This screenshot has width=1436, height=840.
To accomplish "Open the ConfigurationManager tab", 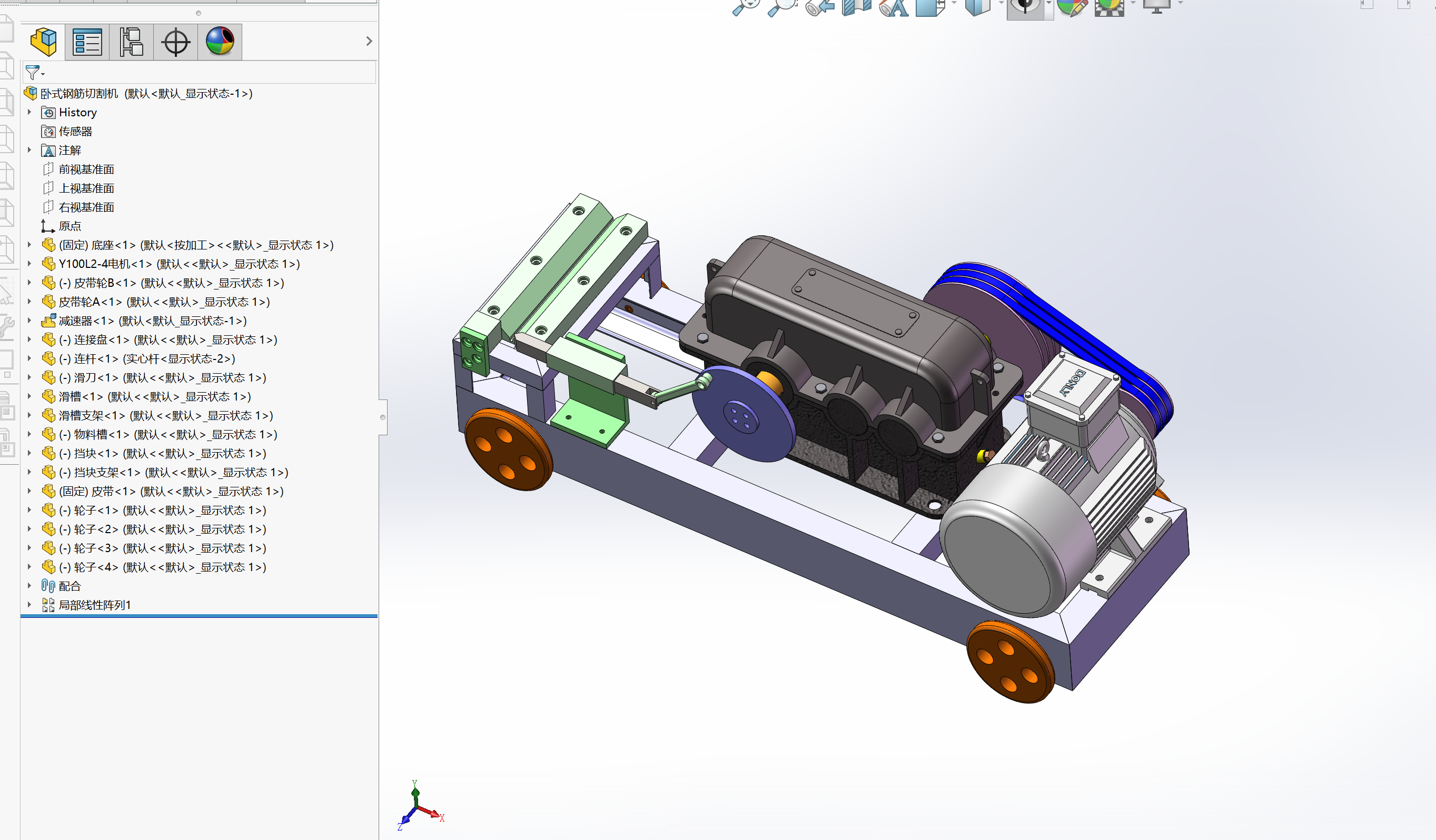I will click(x=131, y=42).
